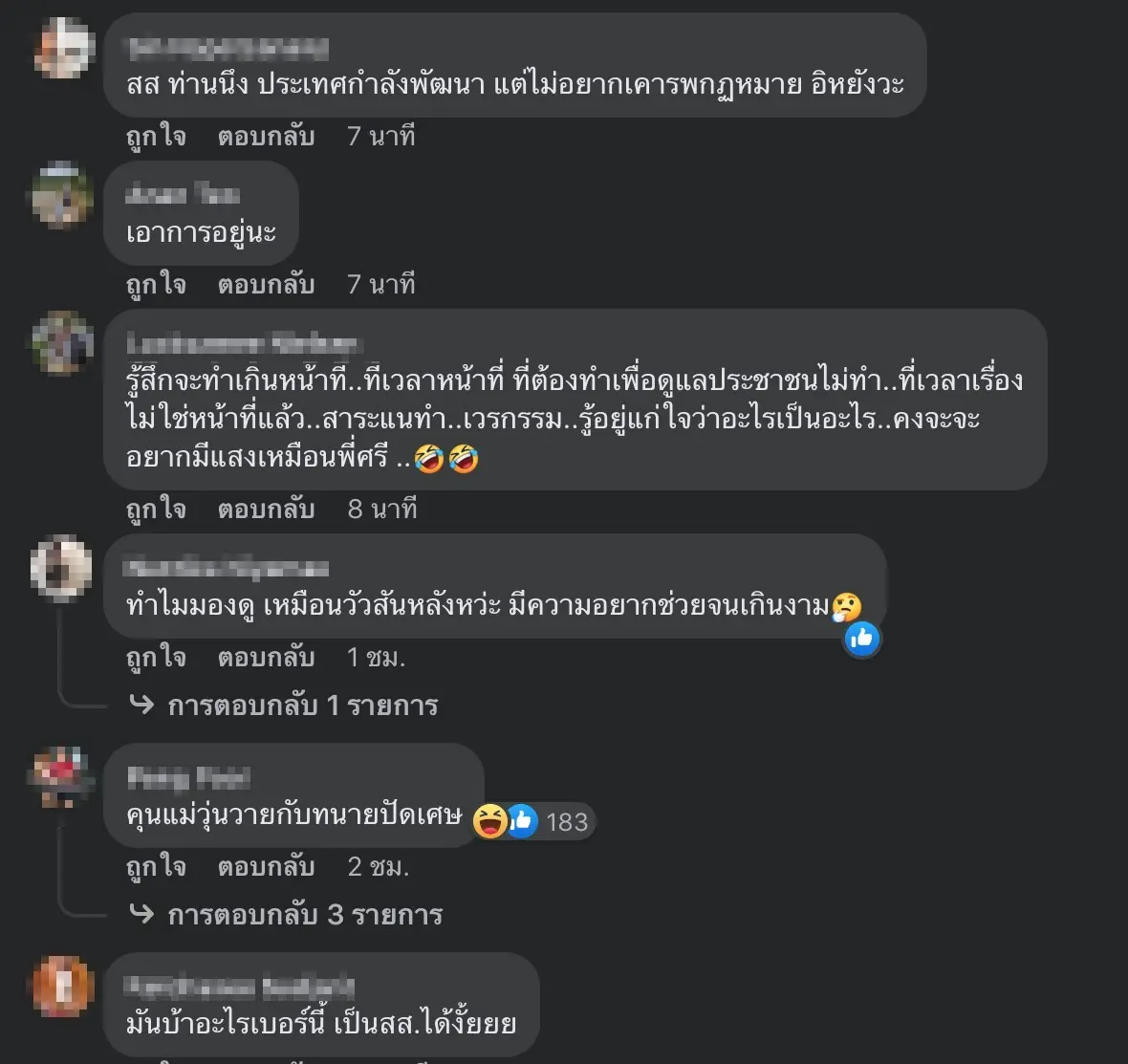Click the reply arrow icon before การตอบกลับ 3 รายการ
Viewport: 1128px width, 1064px height.
(x=141, y=914)
